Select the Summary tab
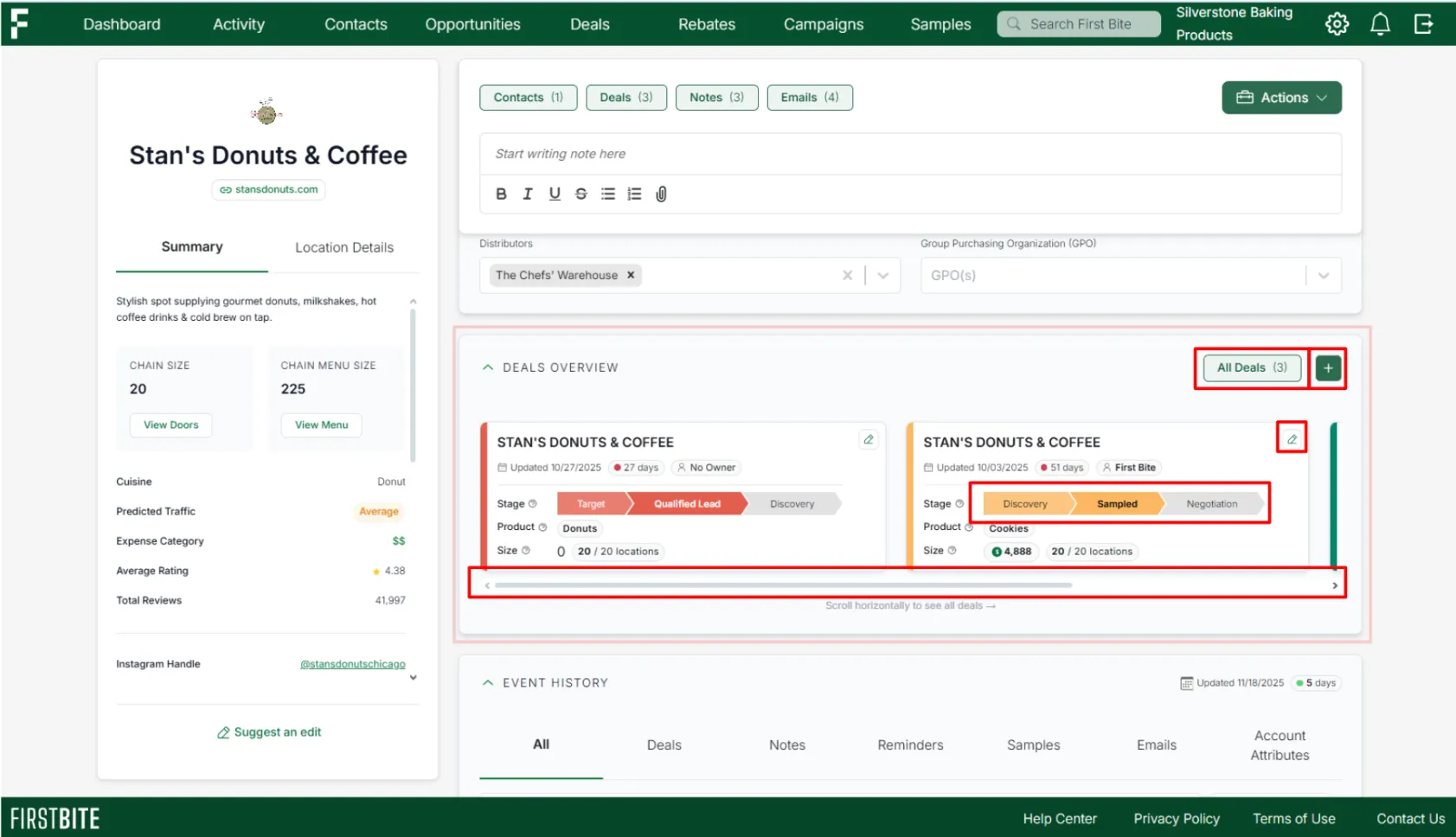 tap(192, 246)
